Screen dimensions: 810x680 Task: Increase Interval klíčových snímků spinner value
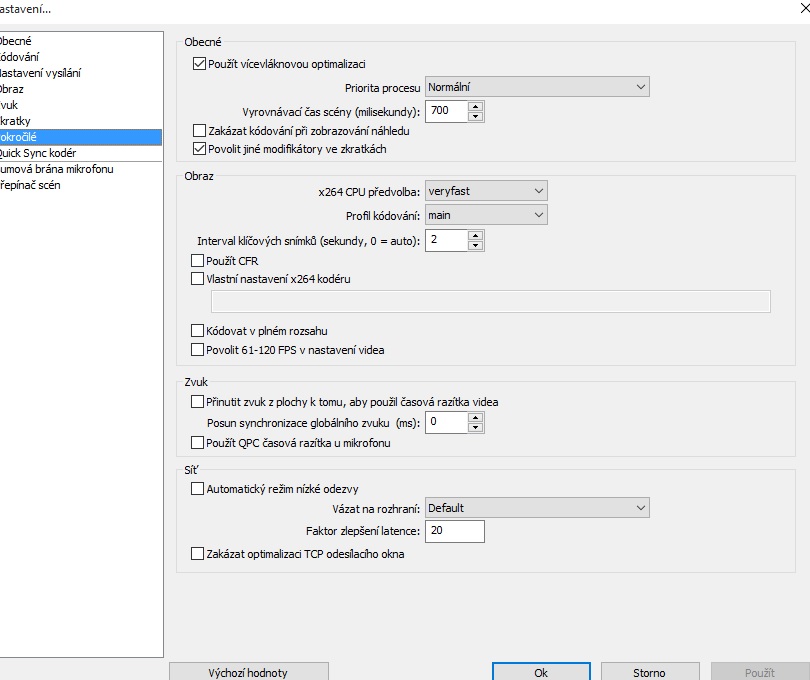pos(476,235)
